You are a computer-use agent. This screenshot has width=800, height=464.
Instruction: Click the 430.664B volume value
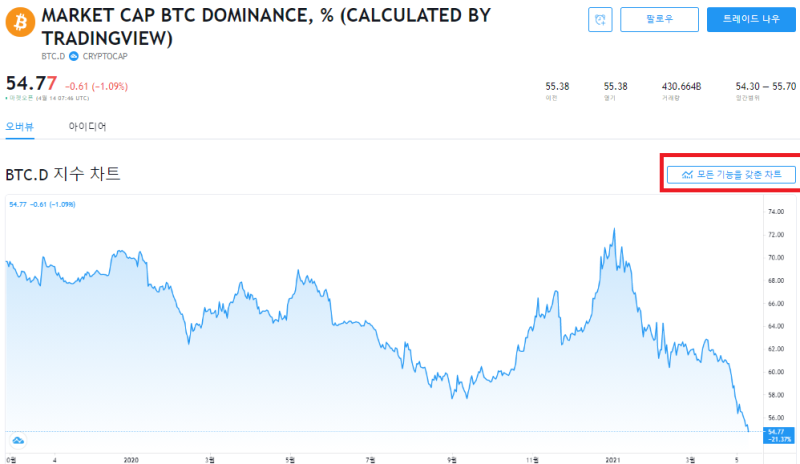[681, 86]
